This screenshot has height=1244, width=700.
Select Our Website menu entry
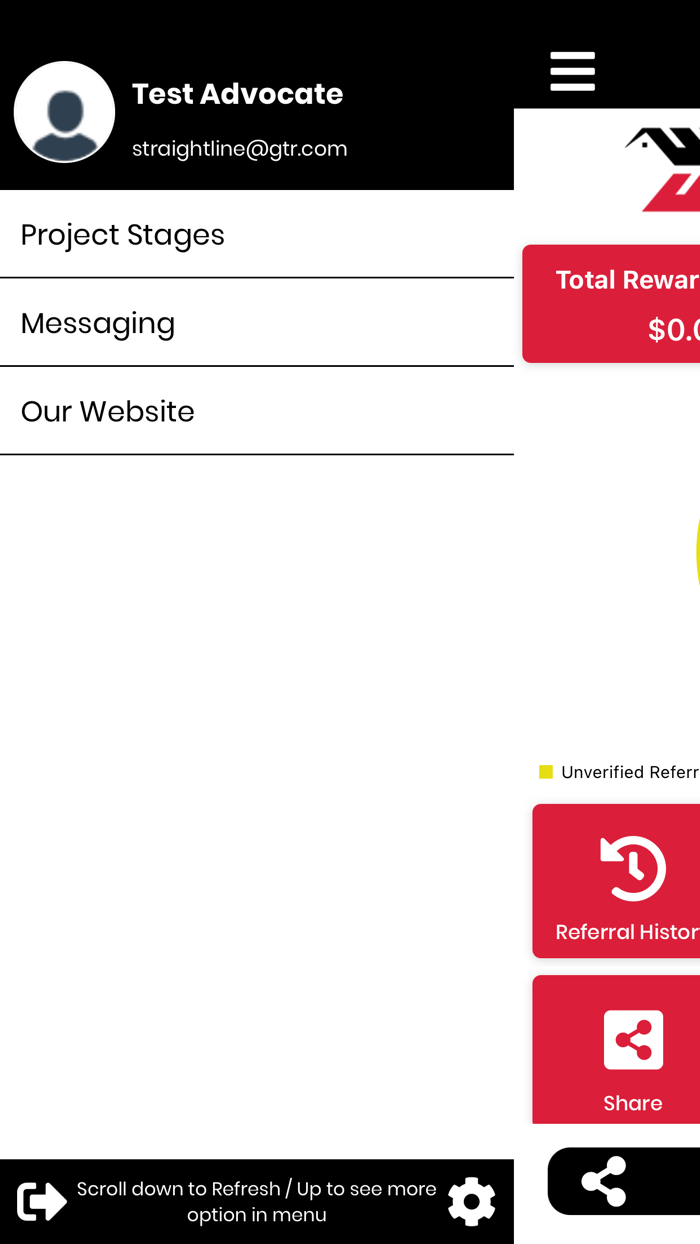click(257, 411)
